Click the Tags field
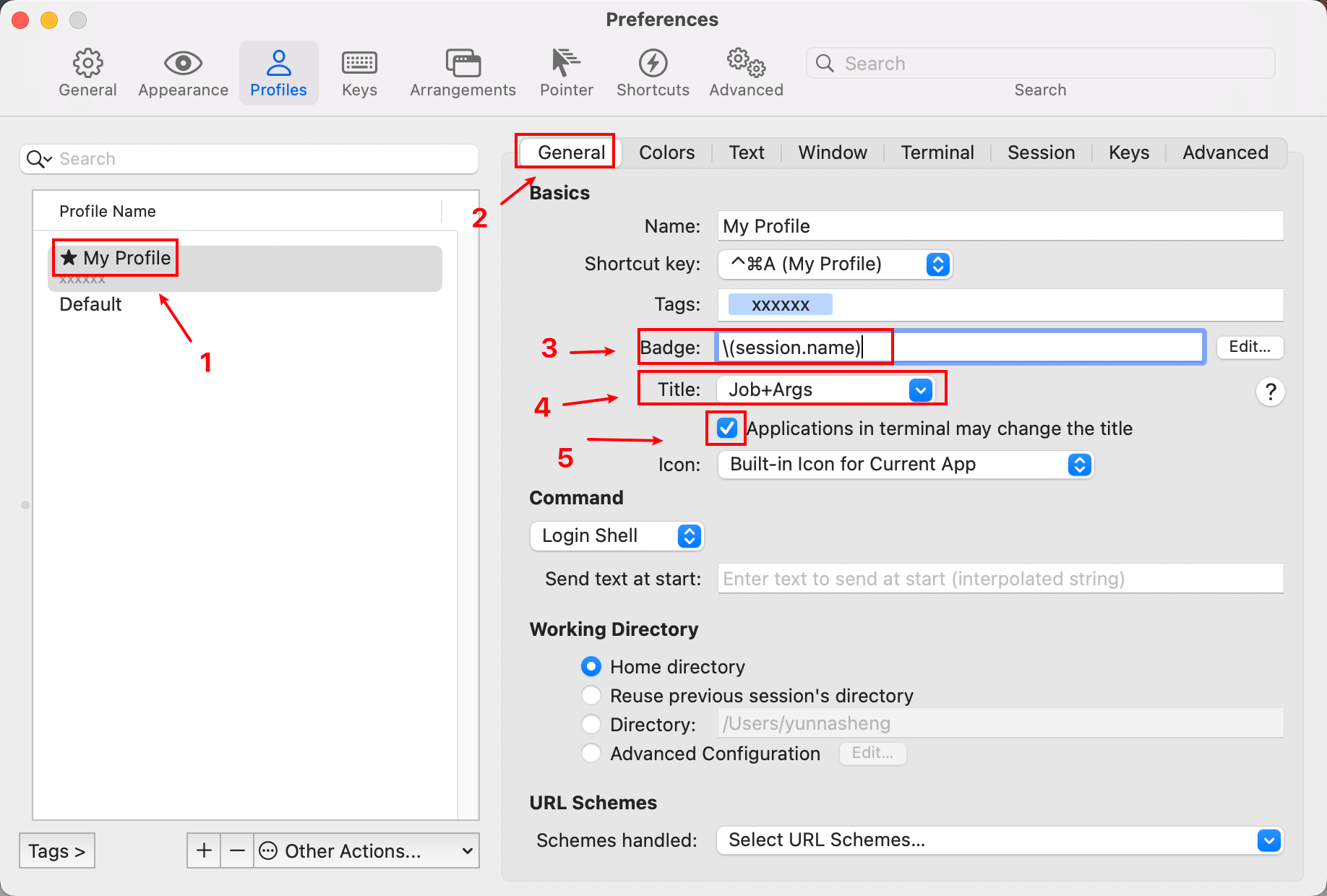The height and width of the screenshot is (896, 1327). tap(1000, 304)
